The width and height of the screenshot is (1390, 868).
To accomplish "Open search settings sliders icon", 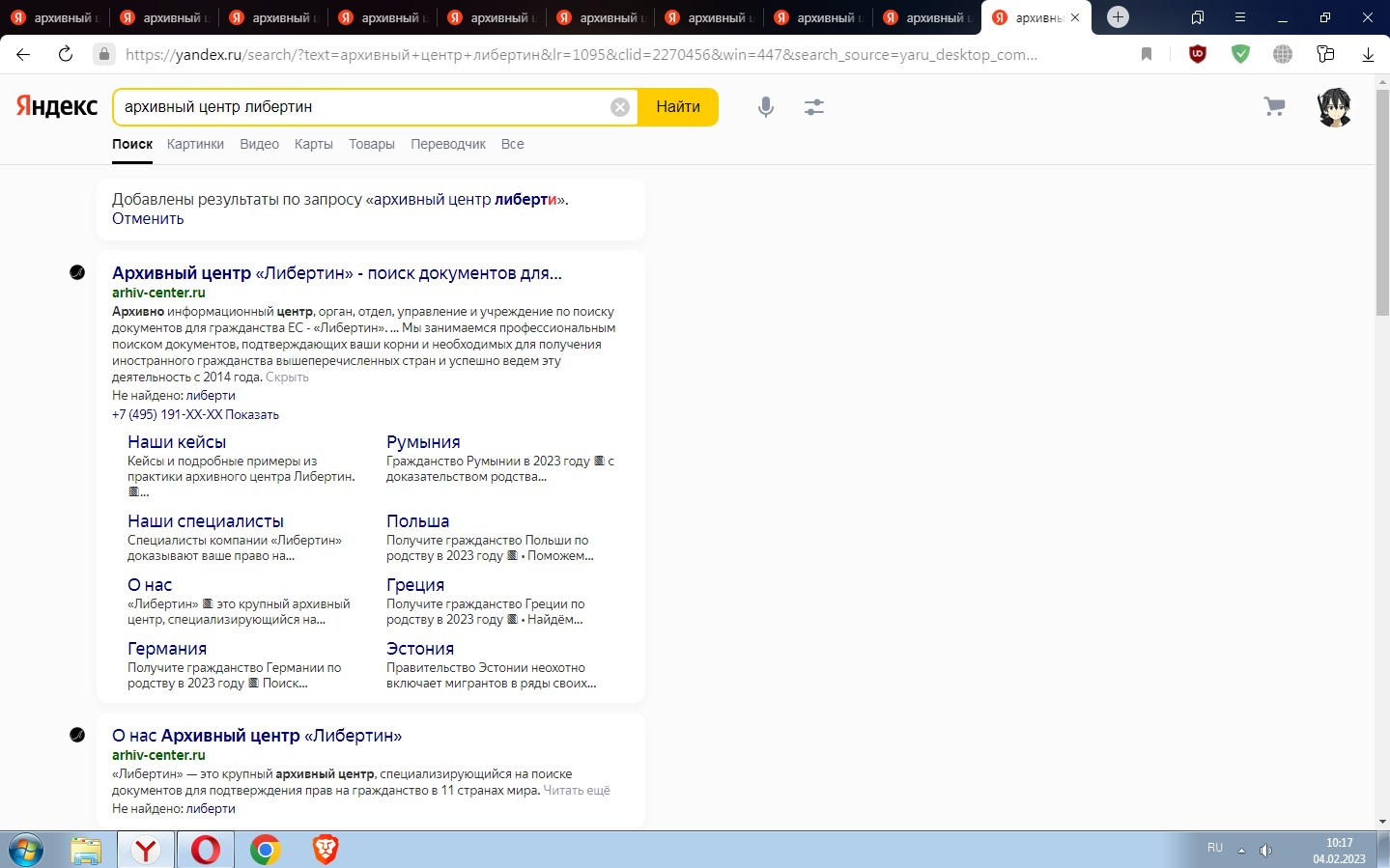I will pyautogui.click(x=814, y=107).
